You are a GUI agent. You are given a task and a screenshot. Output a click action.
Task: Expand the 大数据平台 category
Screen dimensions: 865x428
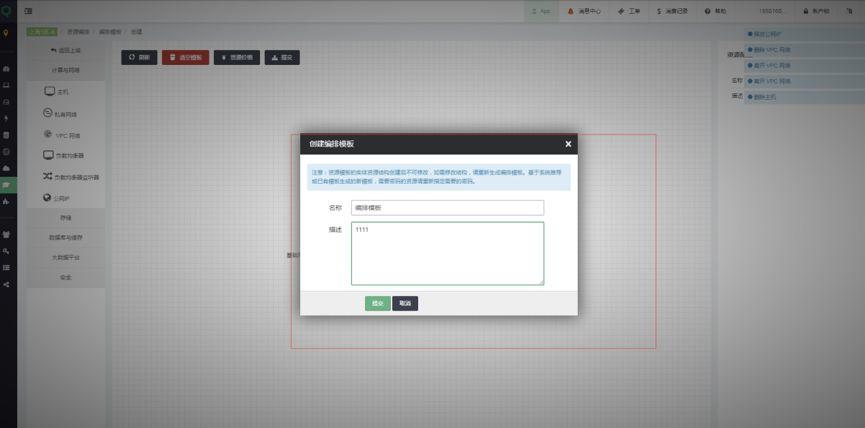(x=66, y=257)
